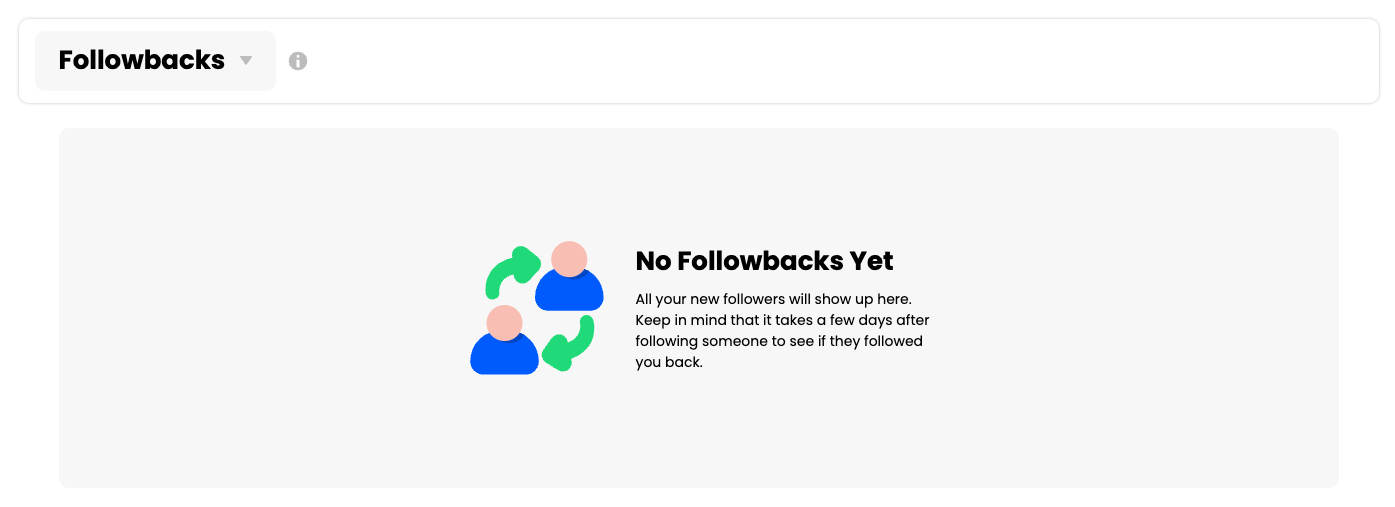Click the word "No" in empty-state heading
Viewport: 1395px width, 507px height.
coord(653,261)
